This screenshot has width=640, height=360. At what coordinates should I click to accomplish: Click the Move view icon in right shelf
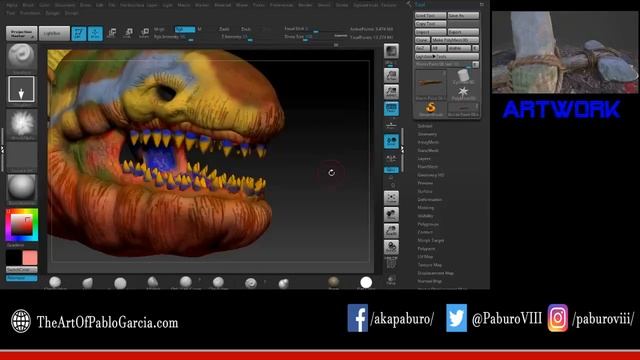pos(391,214)
